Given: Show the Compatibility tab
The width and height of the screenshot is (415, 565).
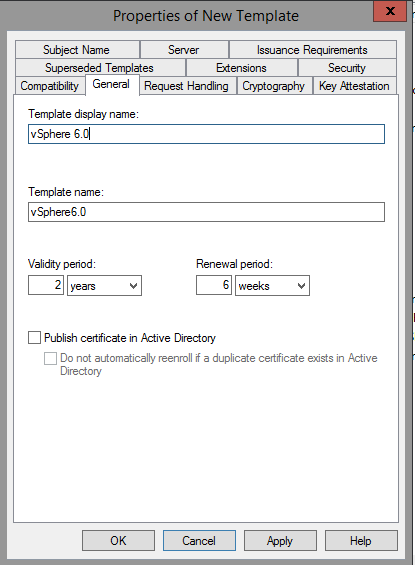Looking at the screenshot, I should tap(50, 86).
